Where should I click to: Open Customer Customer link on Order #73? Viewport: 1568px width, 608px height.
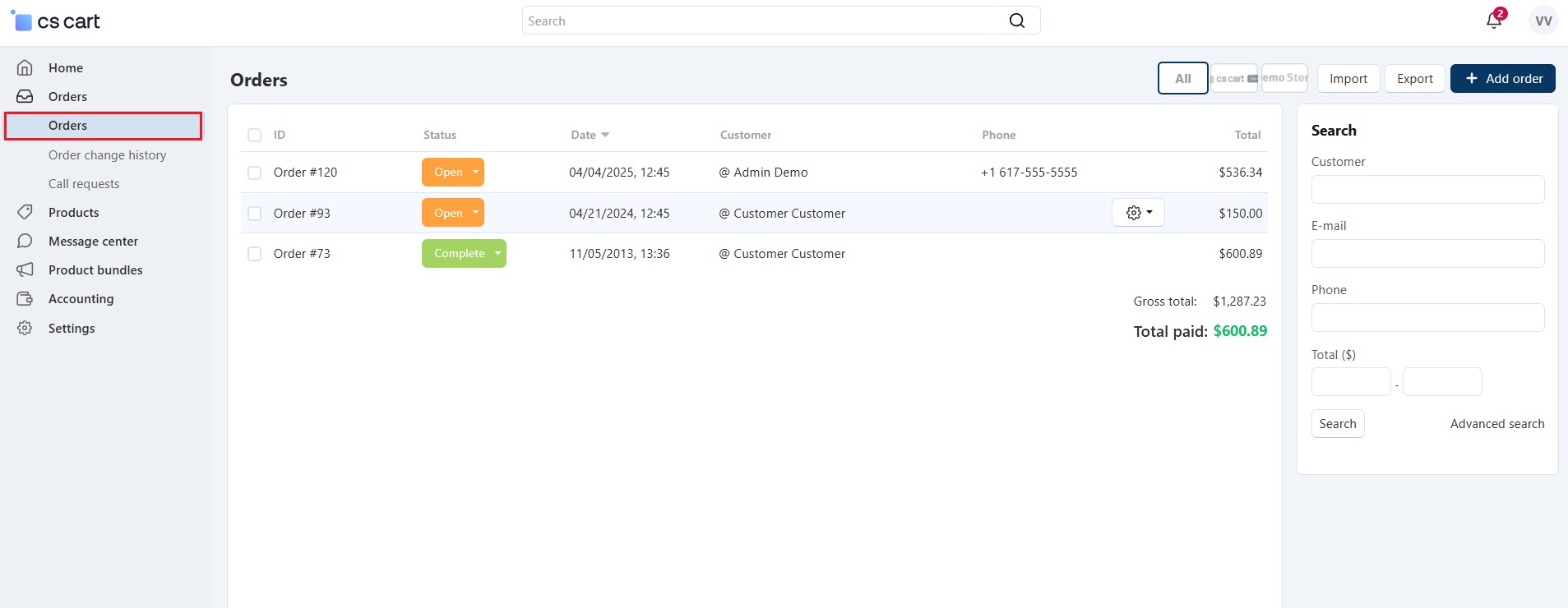point(789,253)
